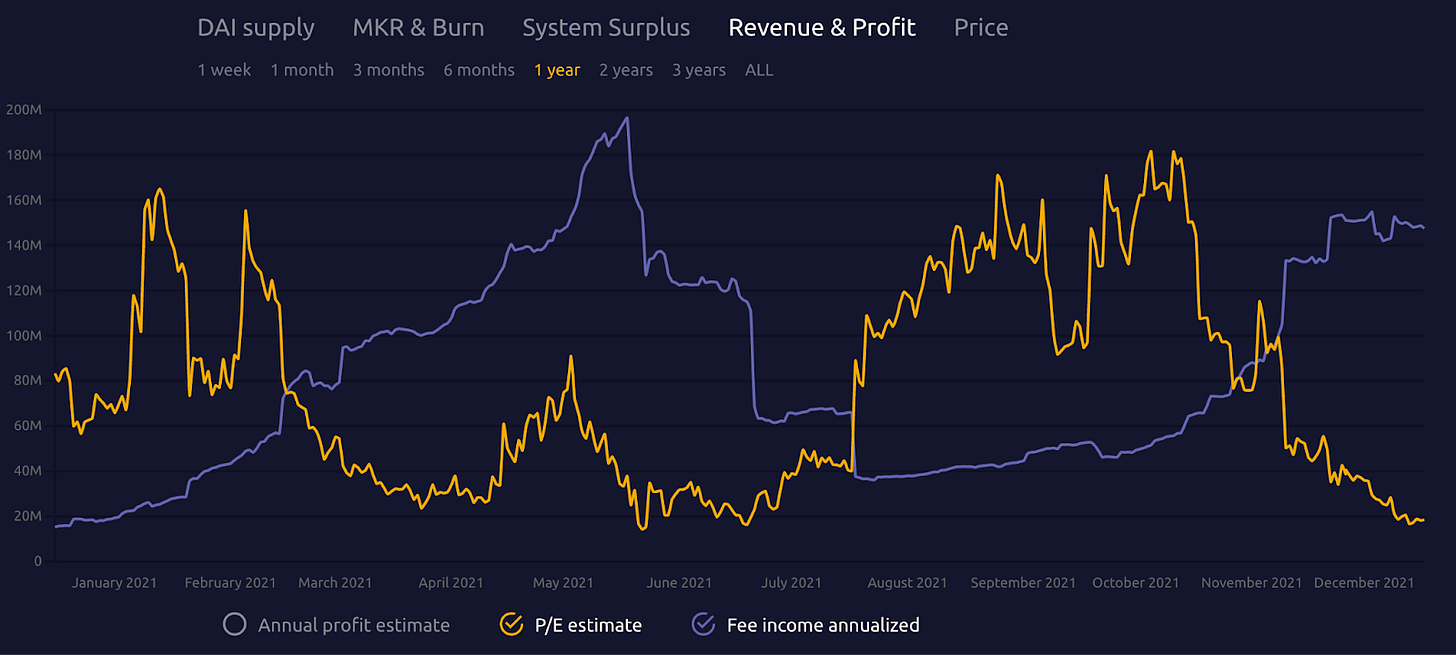Click the January 2021 axis label
Image resolution: width=1456 pixels, height=655 pixels.
pos(114,583)
